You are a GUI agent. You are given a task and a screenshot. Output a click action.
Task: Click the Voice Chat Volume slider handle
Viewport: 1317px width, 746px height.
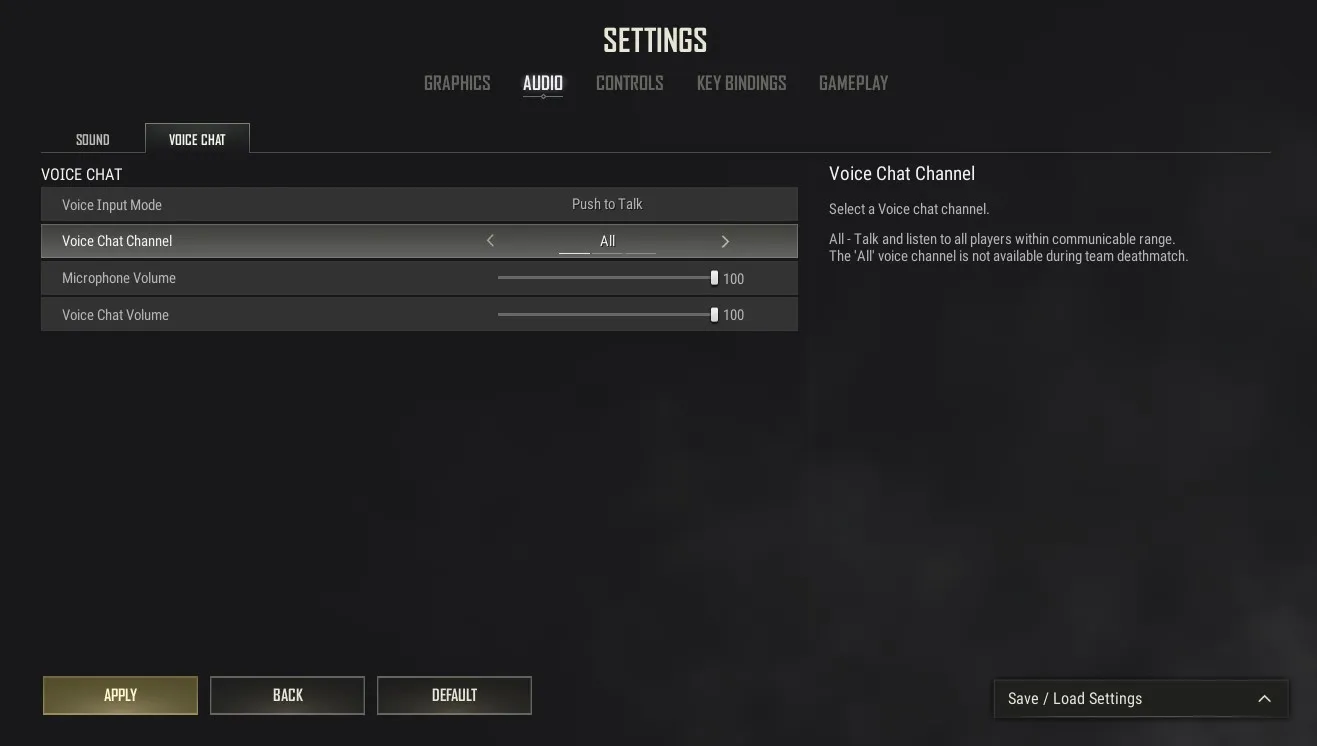point(714,314)
